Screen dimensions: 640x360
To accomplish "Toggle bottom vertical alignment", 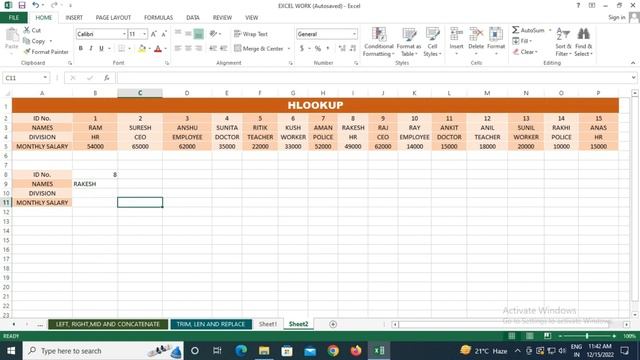I will [199, 34].
